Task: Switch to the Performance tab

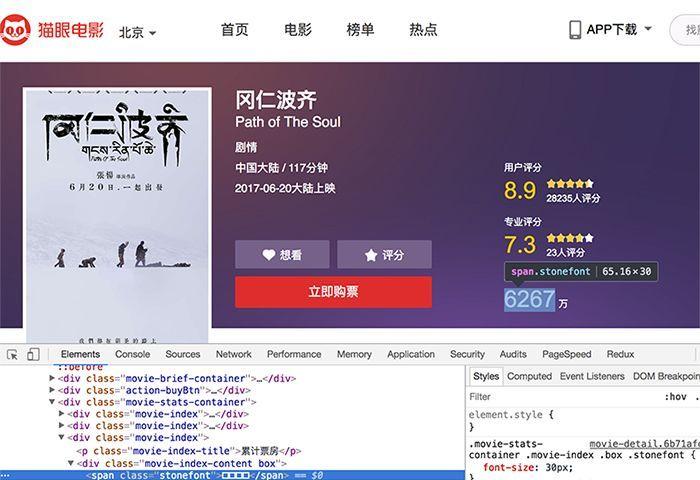Action: [x=294, y=354]
